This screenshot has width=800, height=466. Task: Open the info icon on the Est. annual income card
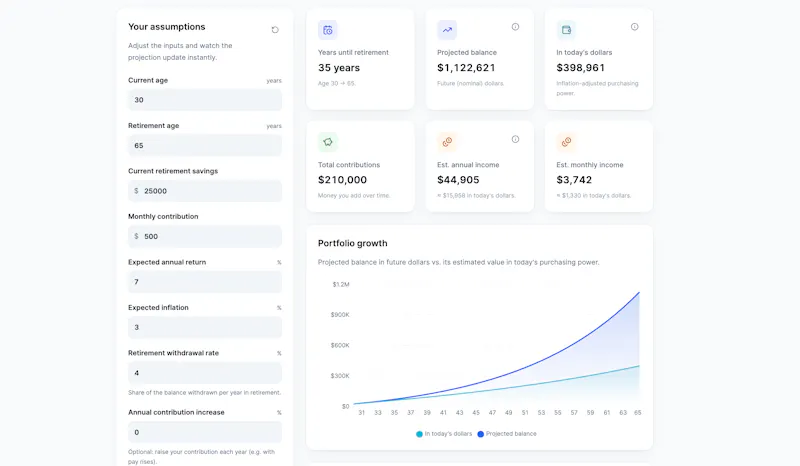(515, 139)
